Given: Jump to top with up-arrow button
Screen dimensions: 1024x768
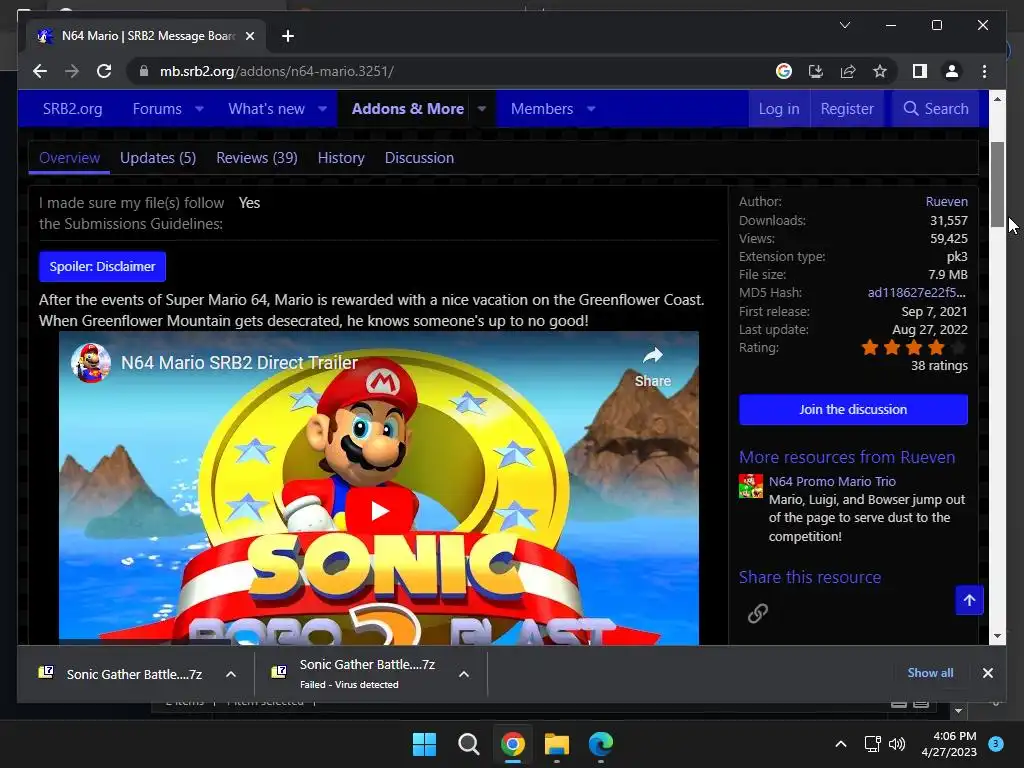Looking at the screenshot, I should point(969,600).
